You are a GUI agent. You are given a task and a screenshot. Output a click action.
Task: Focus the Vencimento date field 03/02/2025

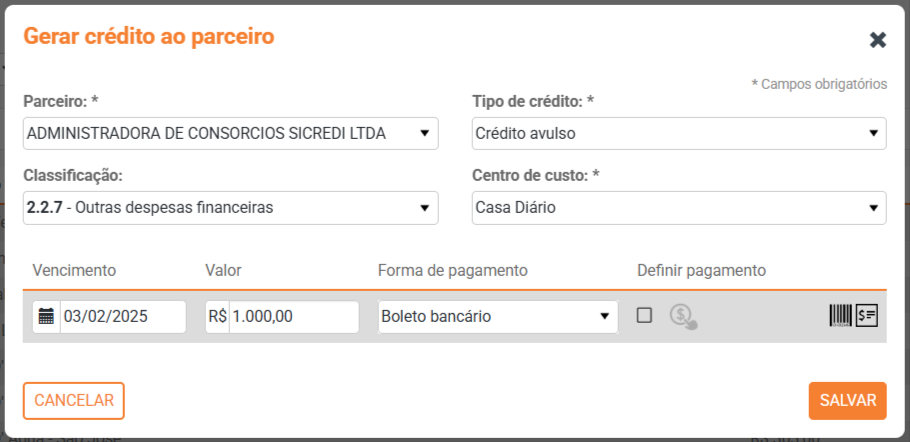pos(122,317)
